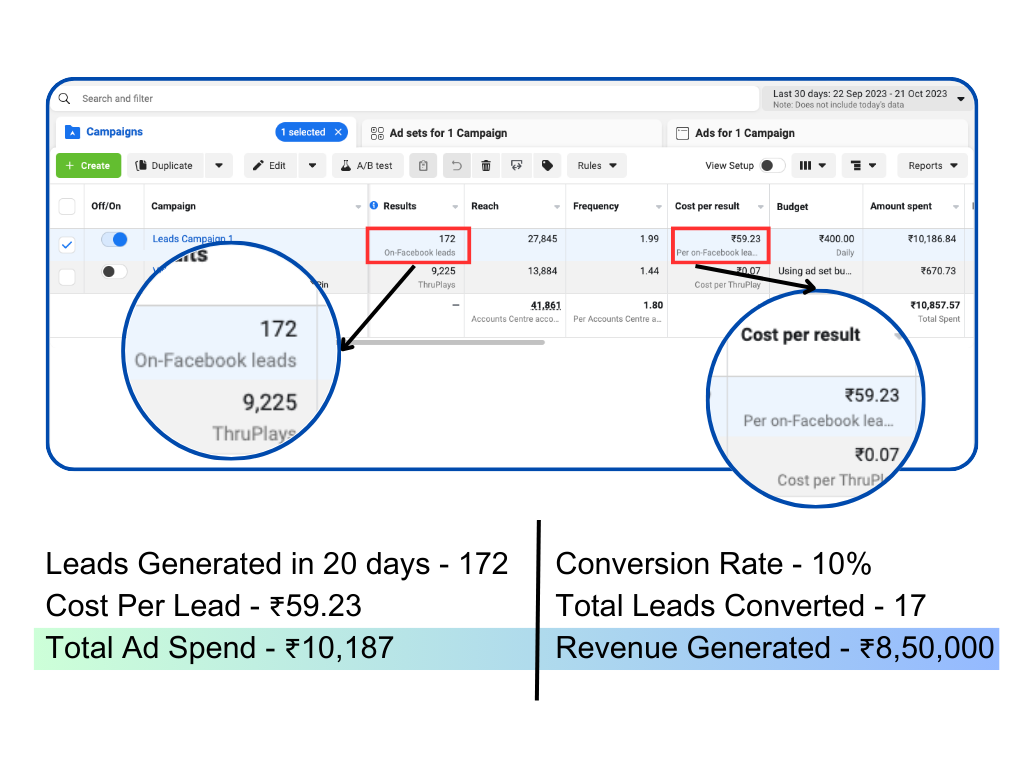Open the Reports dropdown
Viewport: 1024px width, 768px height.
[x=932, y=166]
